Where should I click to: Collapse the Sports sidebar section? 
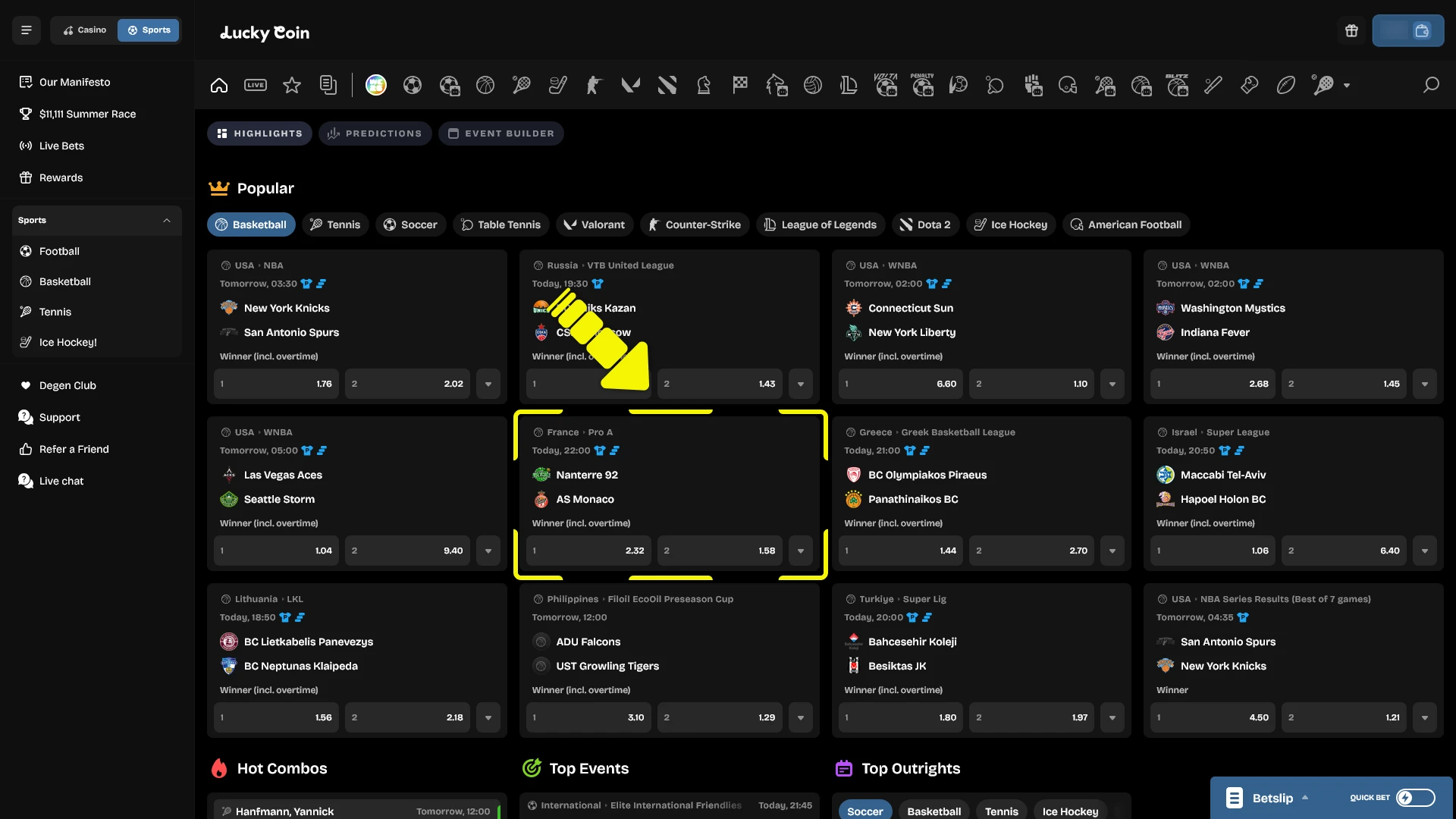(167, 221)
